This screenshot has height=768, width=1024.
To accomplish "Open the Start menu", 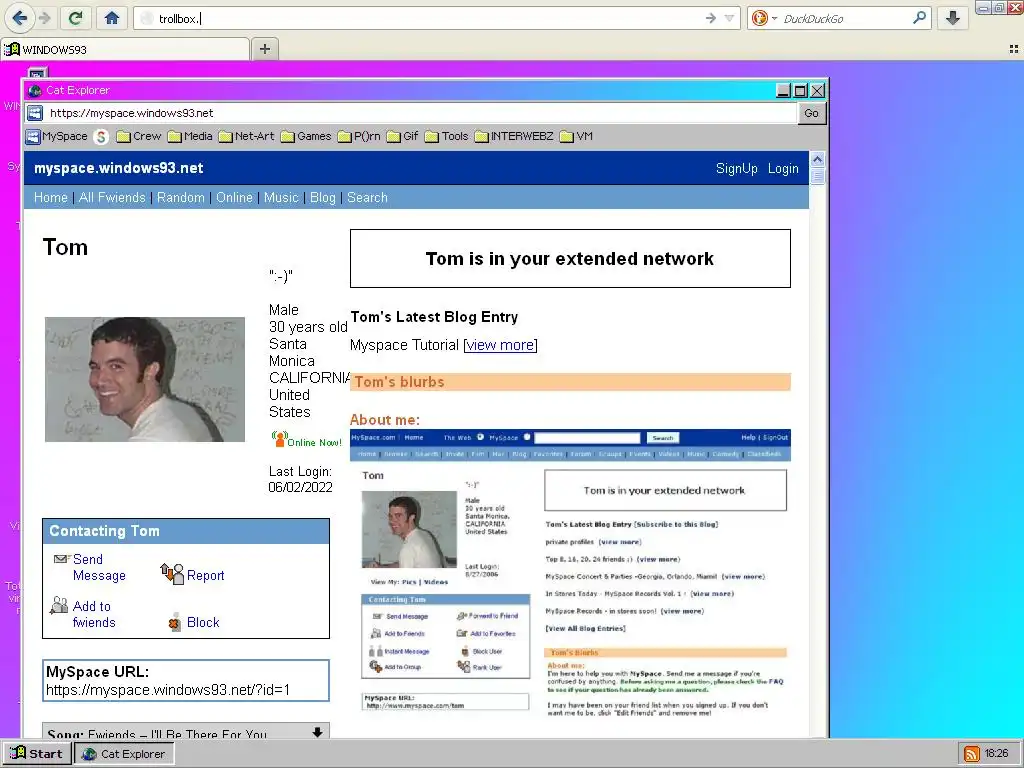I will coord(36,754).
